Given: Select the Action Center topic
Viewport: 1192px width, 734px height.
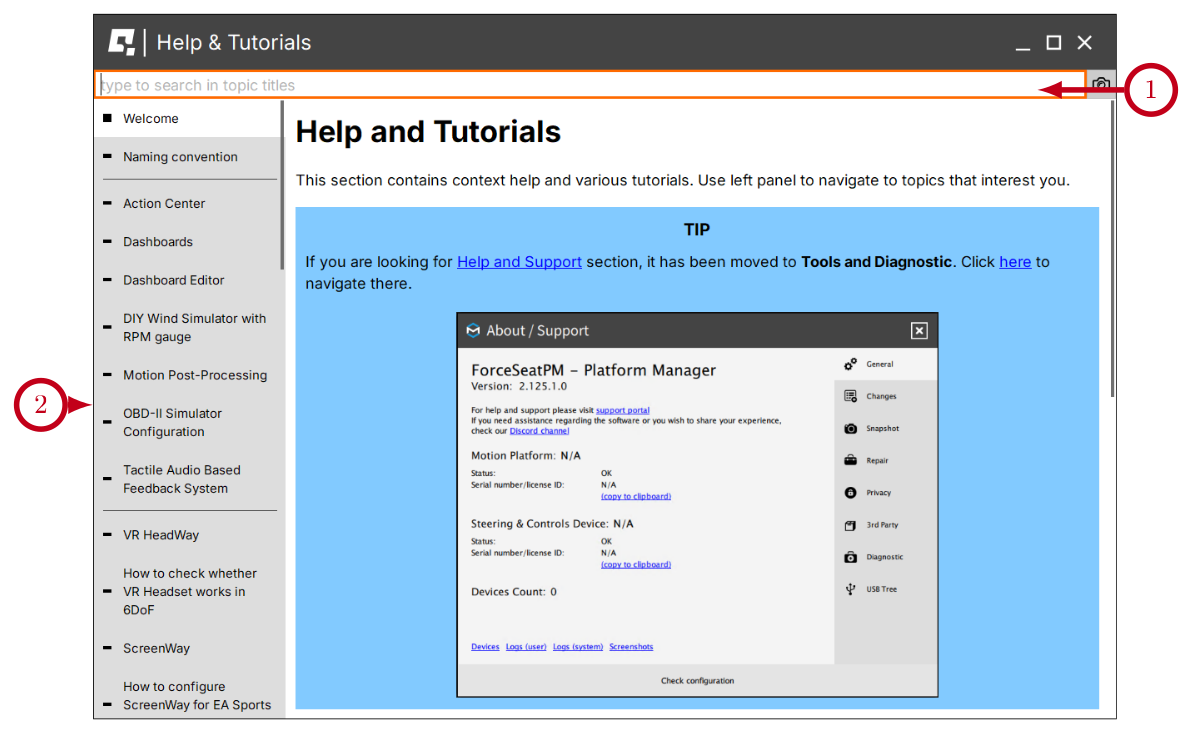Looking at the screenshot, I should [164, 203].
